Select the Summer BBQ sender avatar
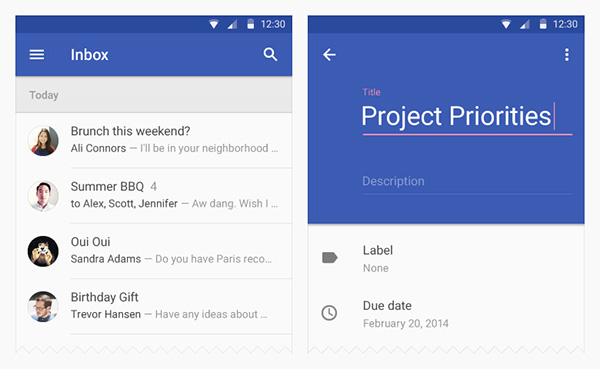This screenshot has width=600, height=369. (43, 196)
